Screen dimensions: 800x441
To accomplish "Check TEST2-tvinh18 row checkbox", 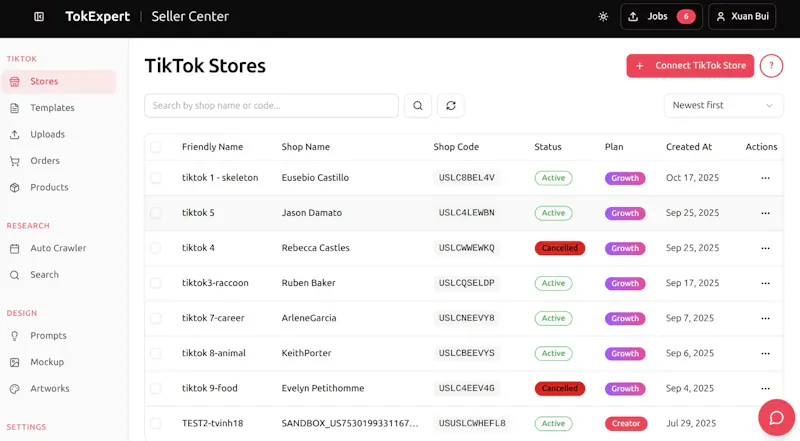I will pos(156,423).
